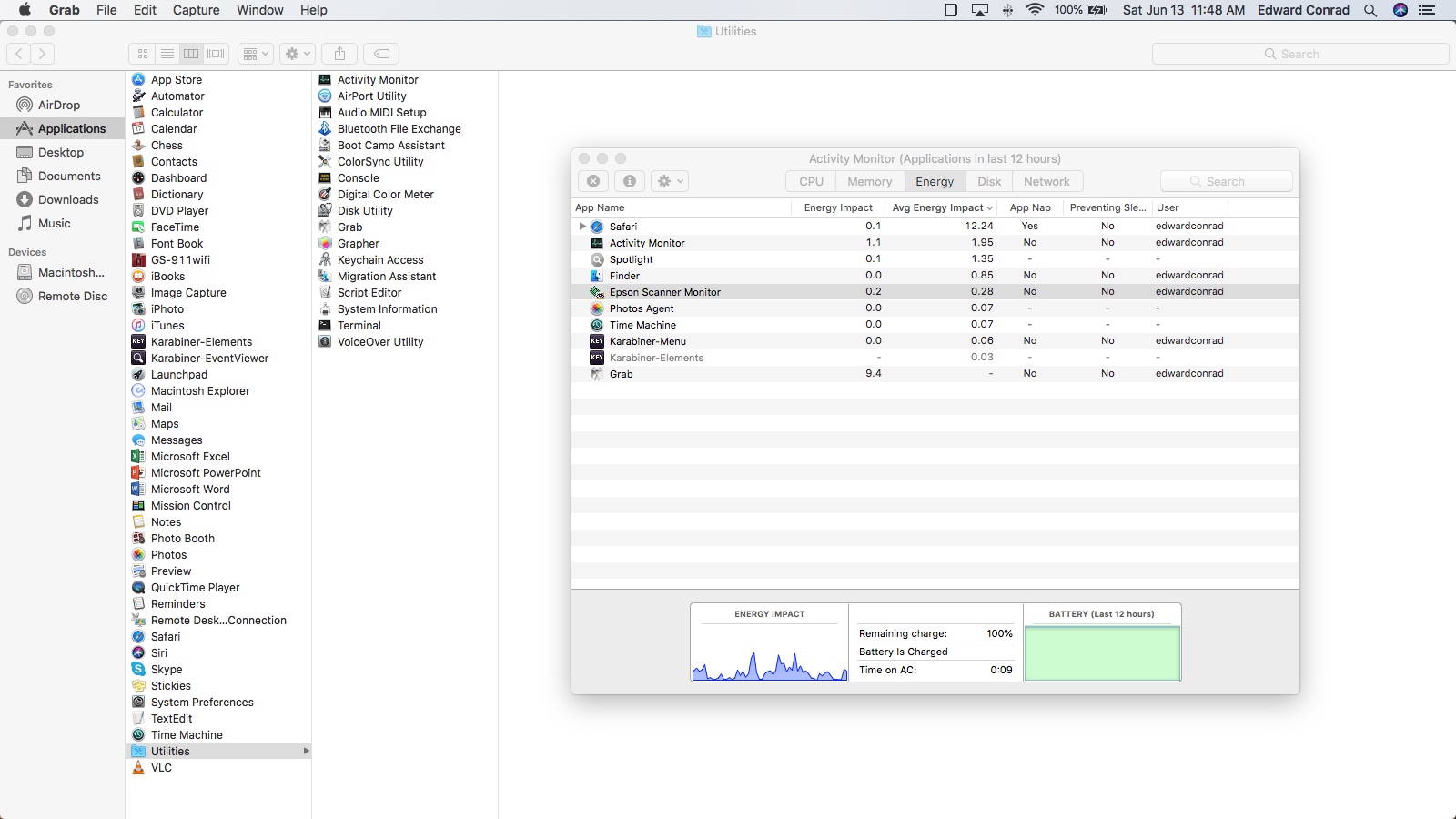This screenshot has width=1456, height=819.
Task: Select the Microsoft Excel icon
Action: [x=138, y=456]
